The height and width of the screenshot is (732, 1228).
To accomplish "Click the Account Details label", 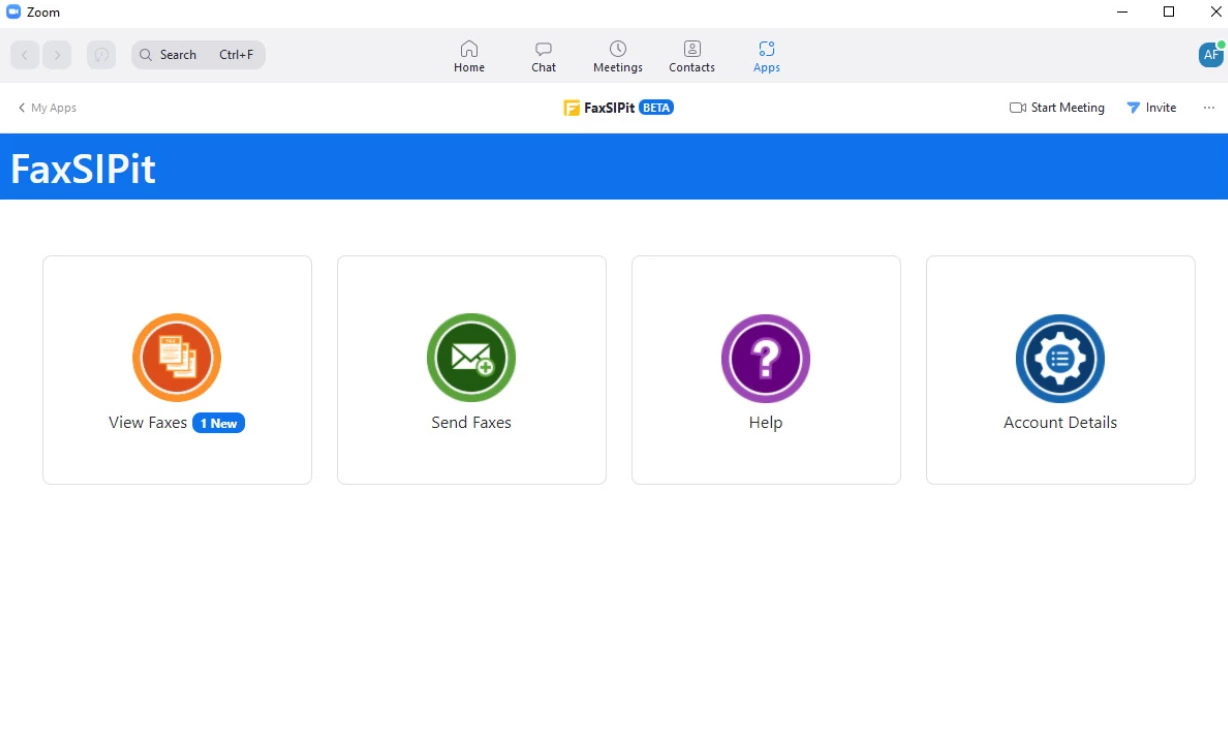I will [1060, 423].
